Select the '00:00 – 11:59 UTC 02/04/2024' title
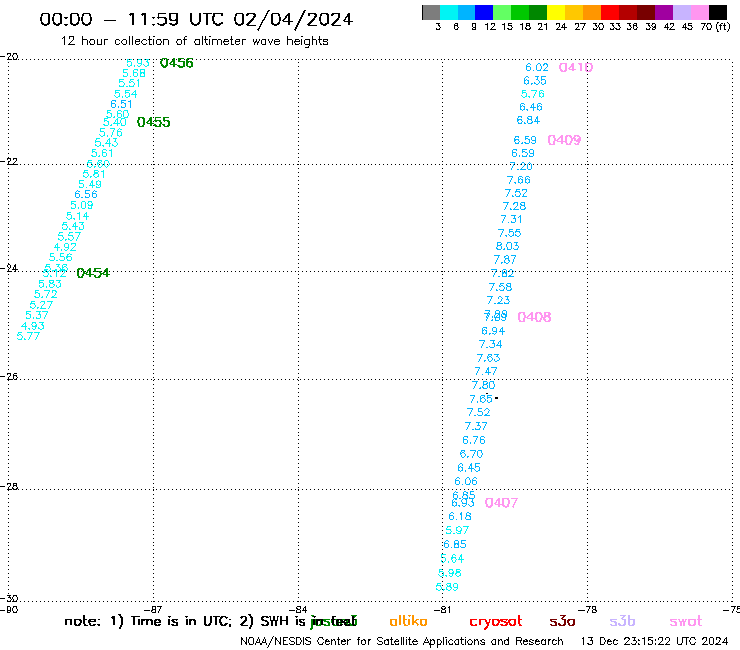 click(196, 19)
